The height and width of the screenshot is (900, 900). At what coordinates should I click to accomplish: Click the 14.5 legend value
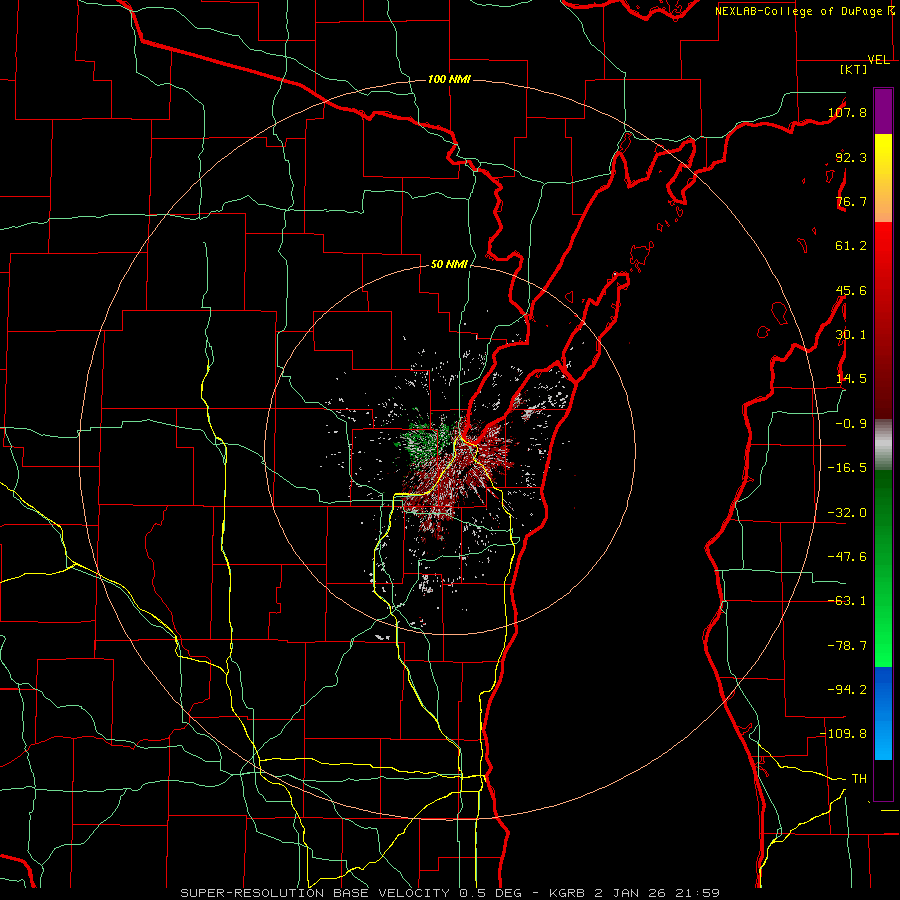point(851,379)
